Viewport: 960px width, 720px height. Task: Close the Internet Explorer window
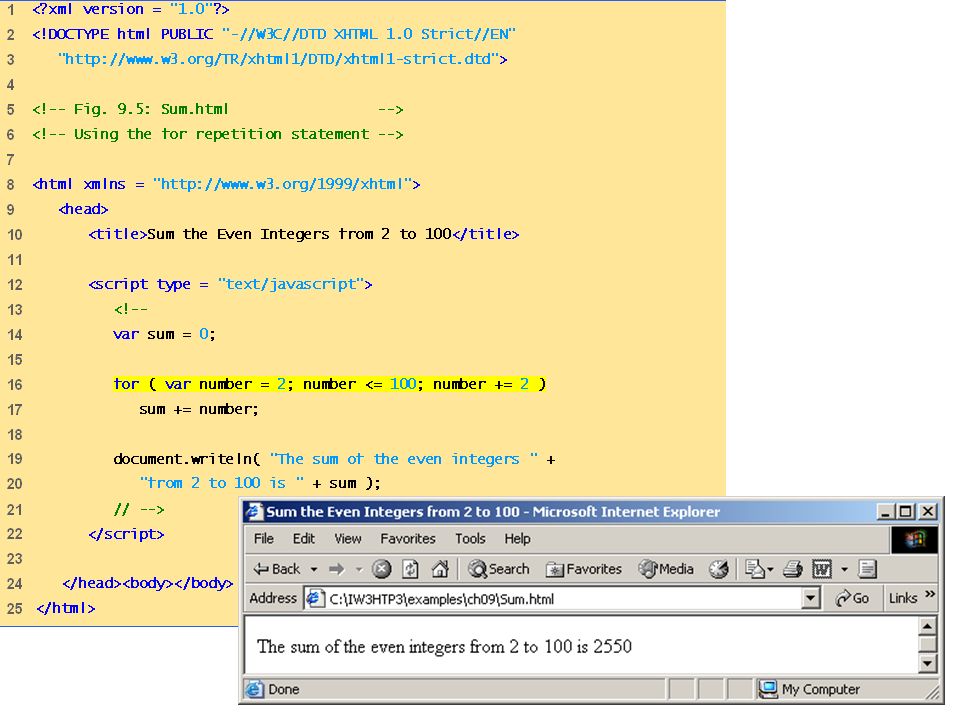(x=928, y=511)
